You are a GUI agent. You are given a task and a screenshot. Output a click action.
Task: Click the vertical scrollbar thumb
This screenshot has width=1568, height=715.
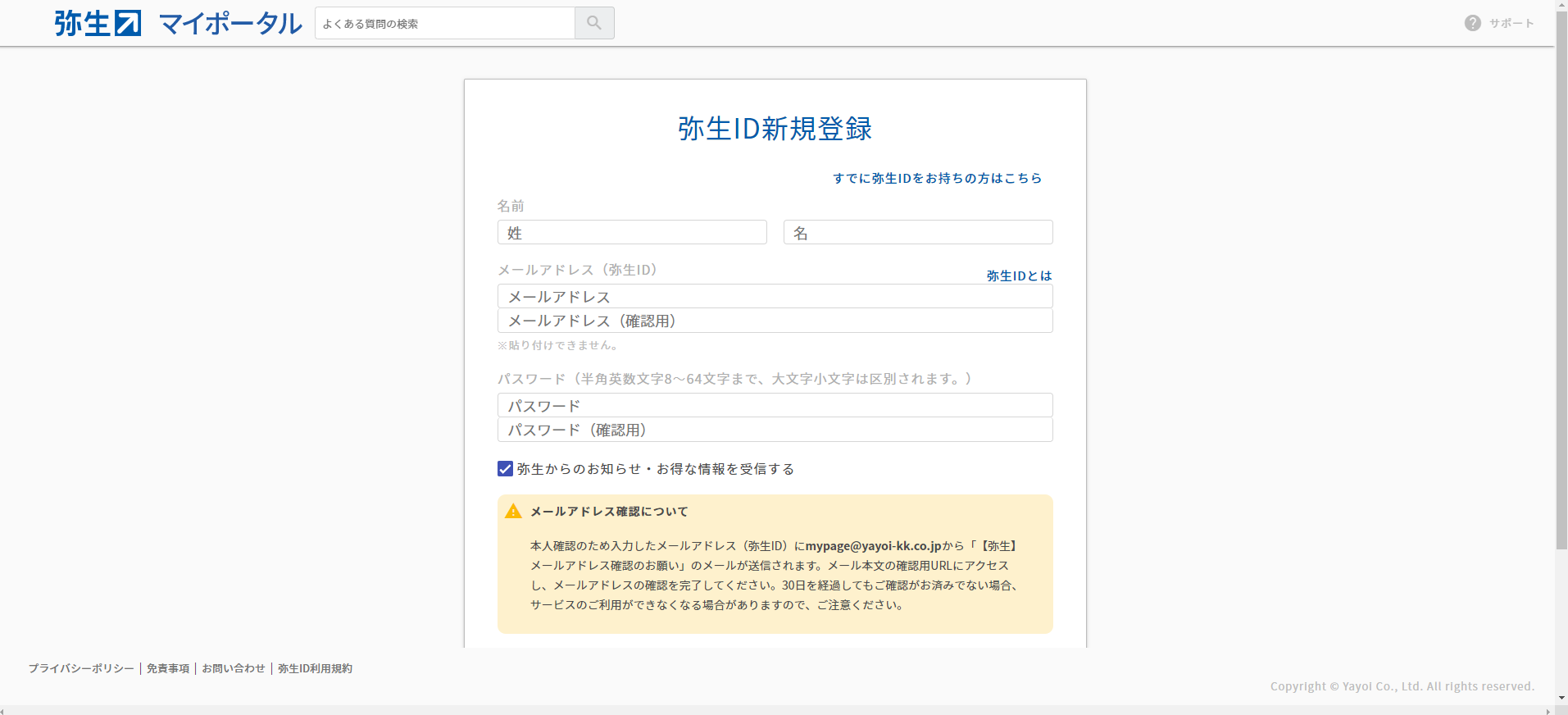tap(1561, 279)
